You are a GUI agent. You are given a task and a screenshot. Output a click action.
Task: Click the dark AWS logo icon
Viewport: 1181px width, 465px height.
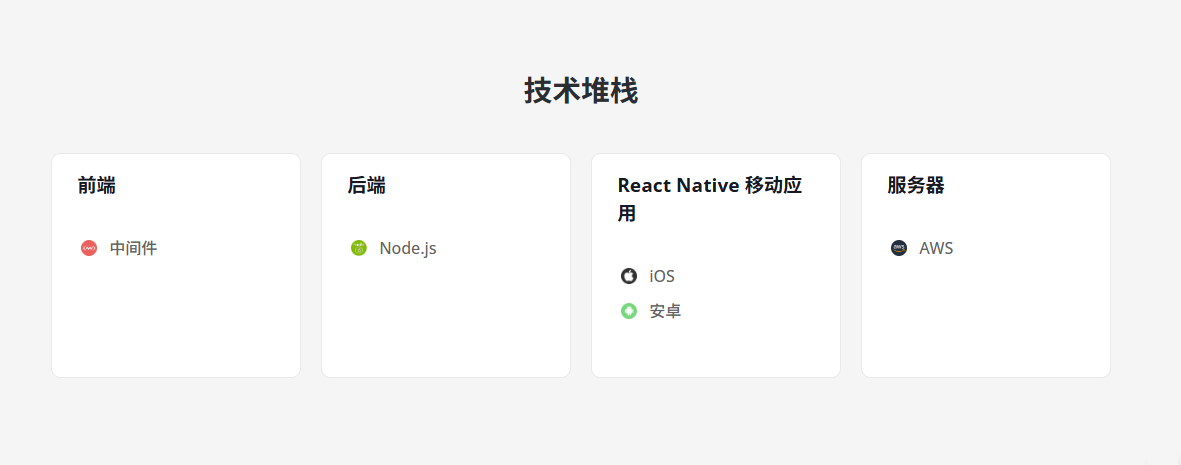pyautogui.click(x=899, y=248)
